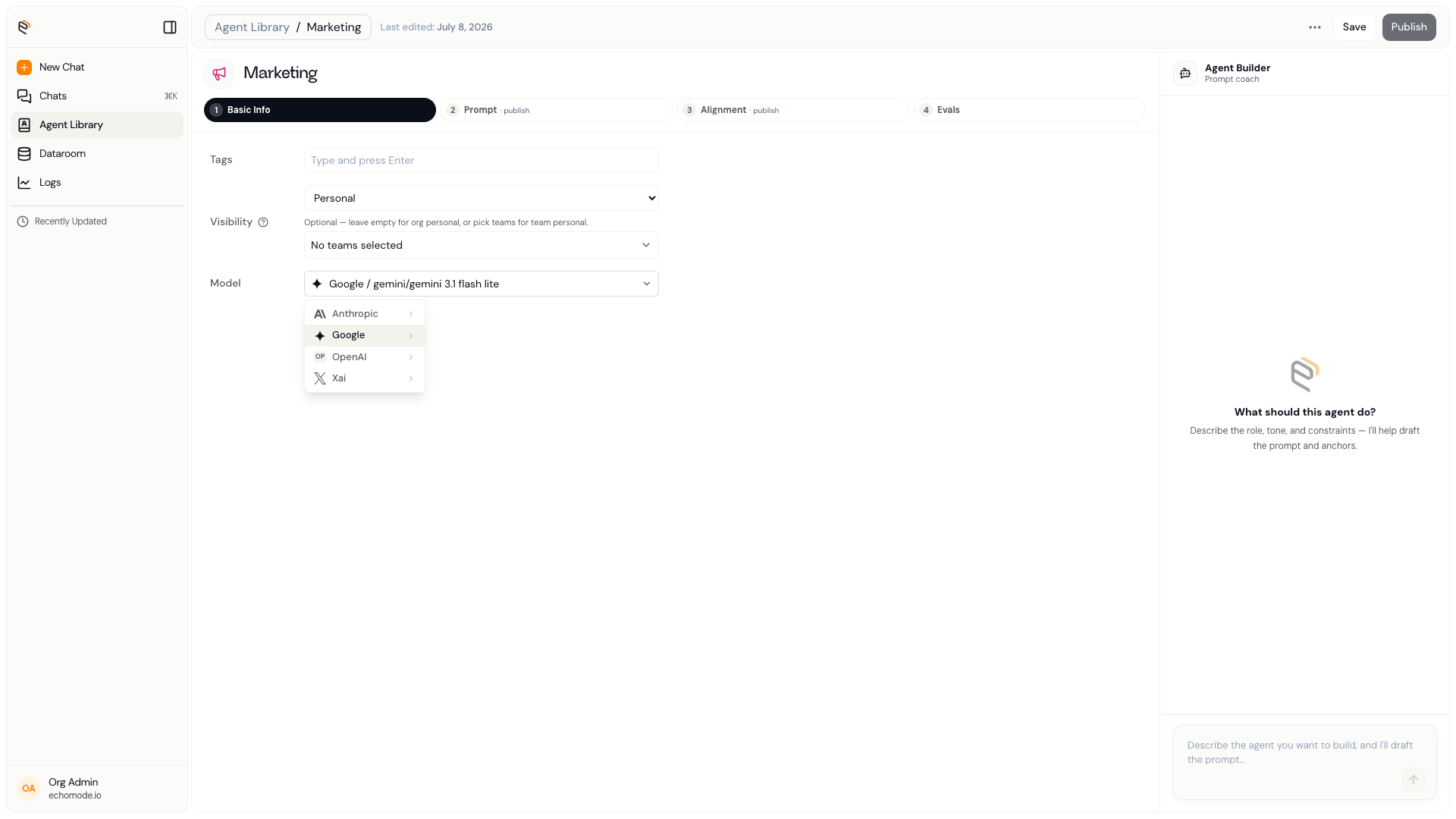Click the Tags input field

[x=482, y=160]
